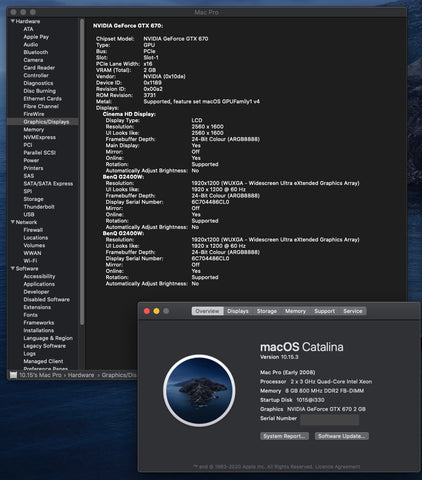This screenshot has width=422, height=480.
Task: Click the computer icon in path bar
Action: [x=13, y=375]
